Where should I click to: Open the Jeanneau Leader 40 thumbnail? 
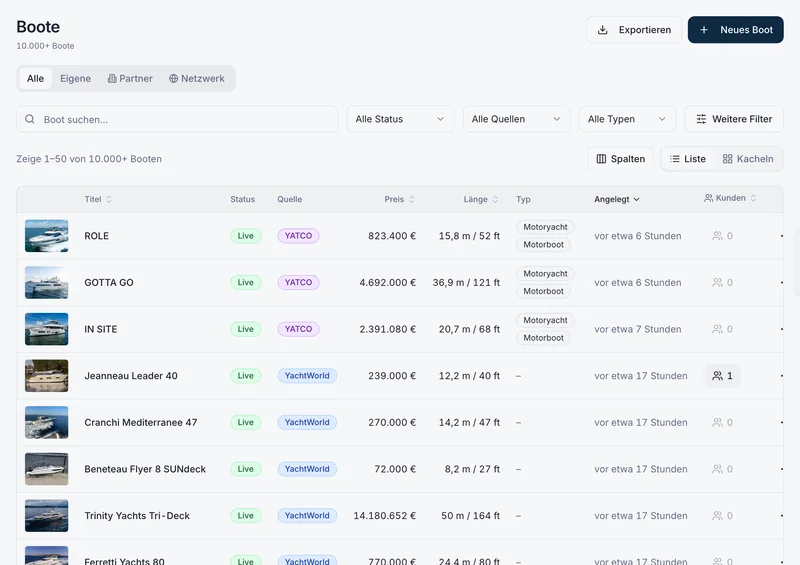coord(46,376)
